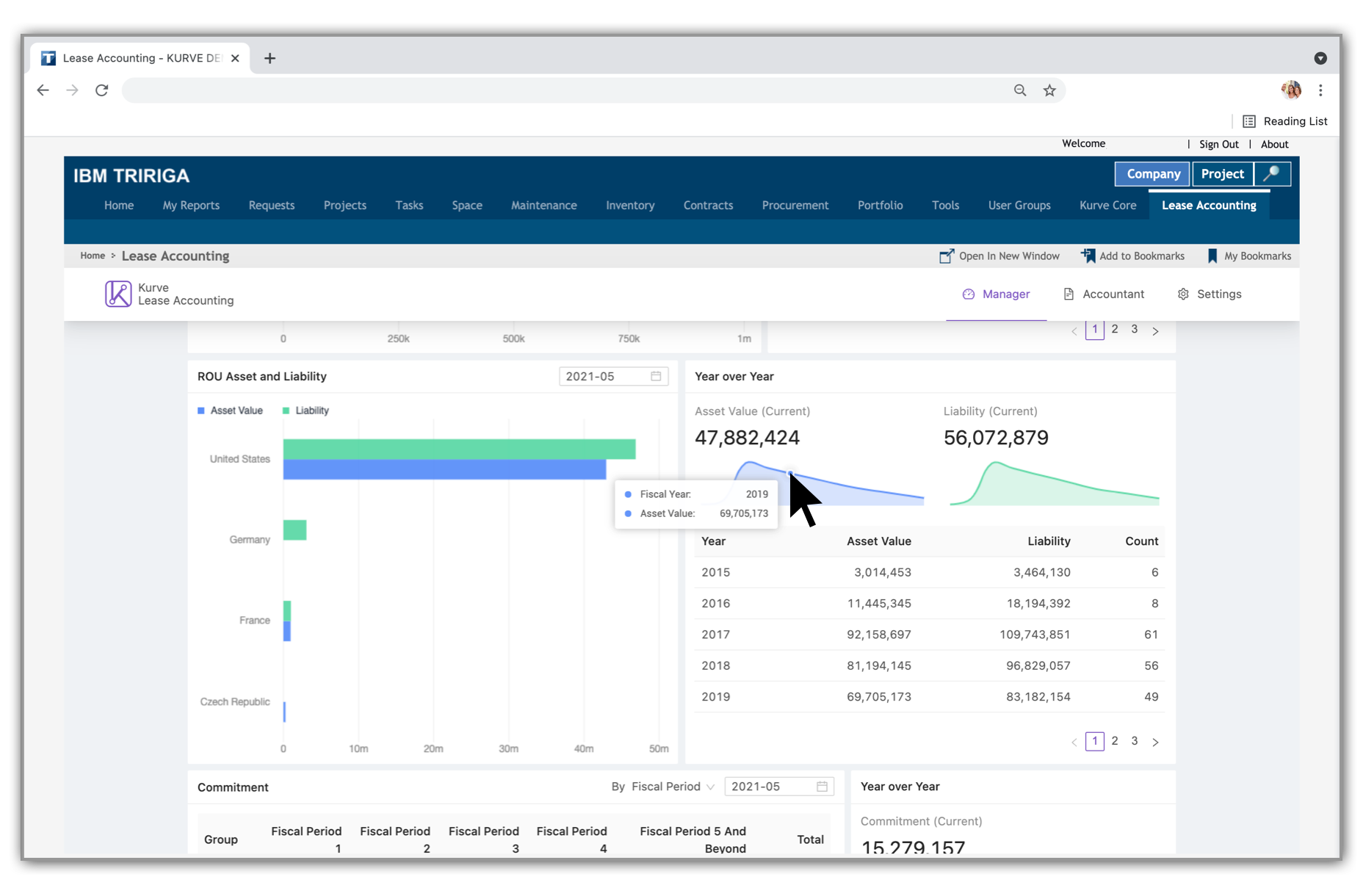Image resolution: width=1363 pixels, height=896 pixels.
Task: Toggle the Asset Value legend series
Action: tap(230, 411)
